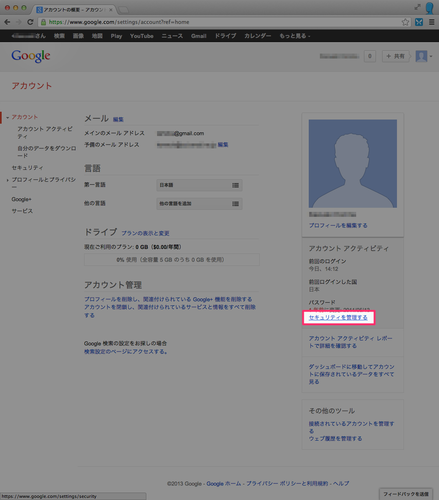Click the セキュリティを管理する link
Image resolution: width=439 pixels, height=500 pixels.
[x=338, y=318]
